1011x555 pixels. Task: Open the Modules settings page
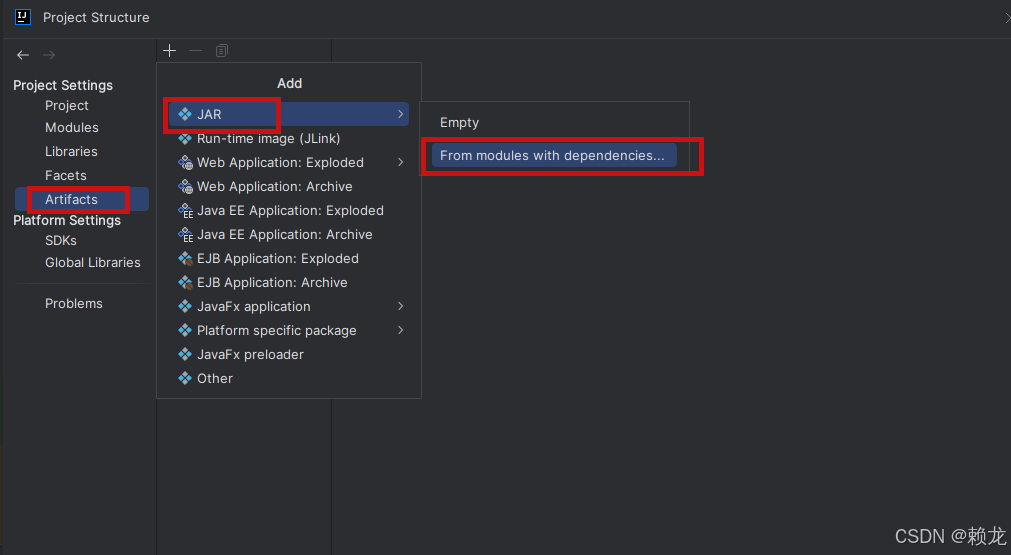click(x=72, y=128)
